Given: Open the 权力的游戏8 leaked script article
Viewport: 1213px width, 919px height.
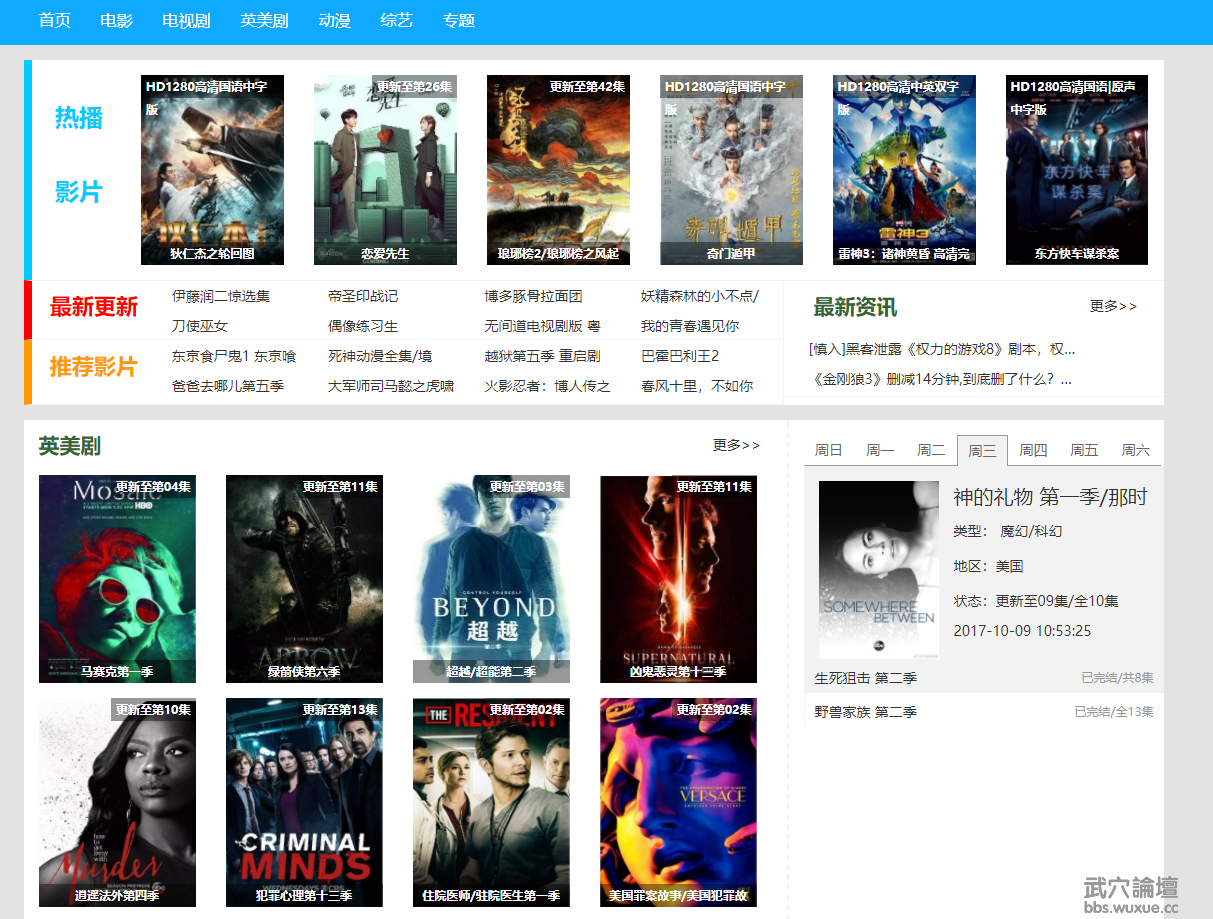Looking at the screenshot, I should (x=942, y=349).
